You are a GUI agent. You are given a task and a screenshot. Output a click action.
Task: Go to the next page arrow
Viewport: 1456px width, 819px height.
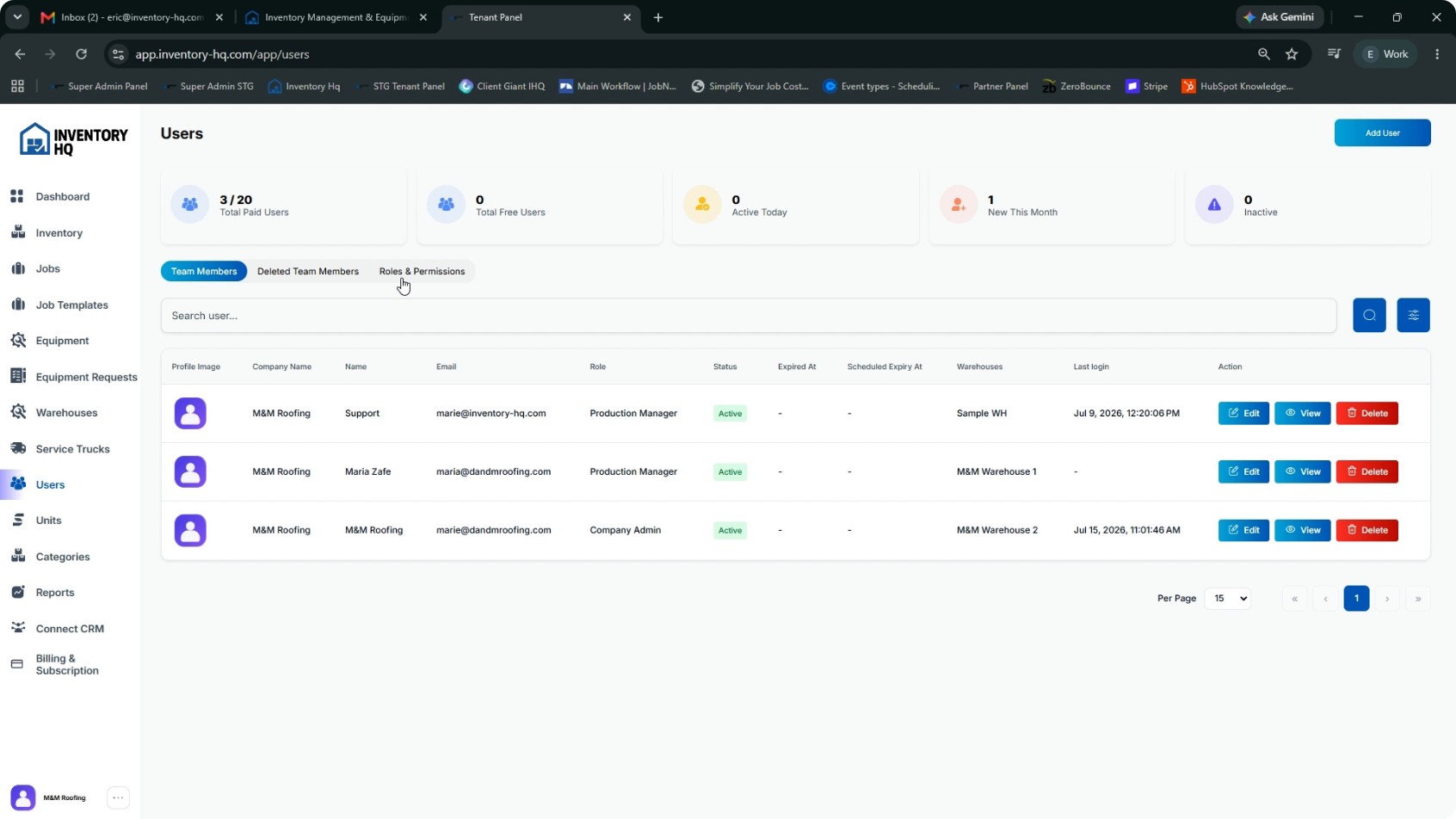click(1387, 598)
